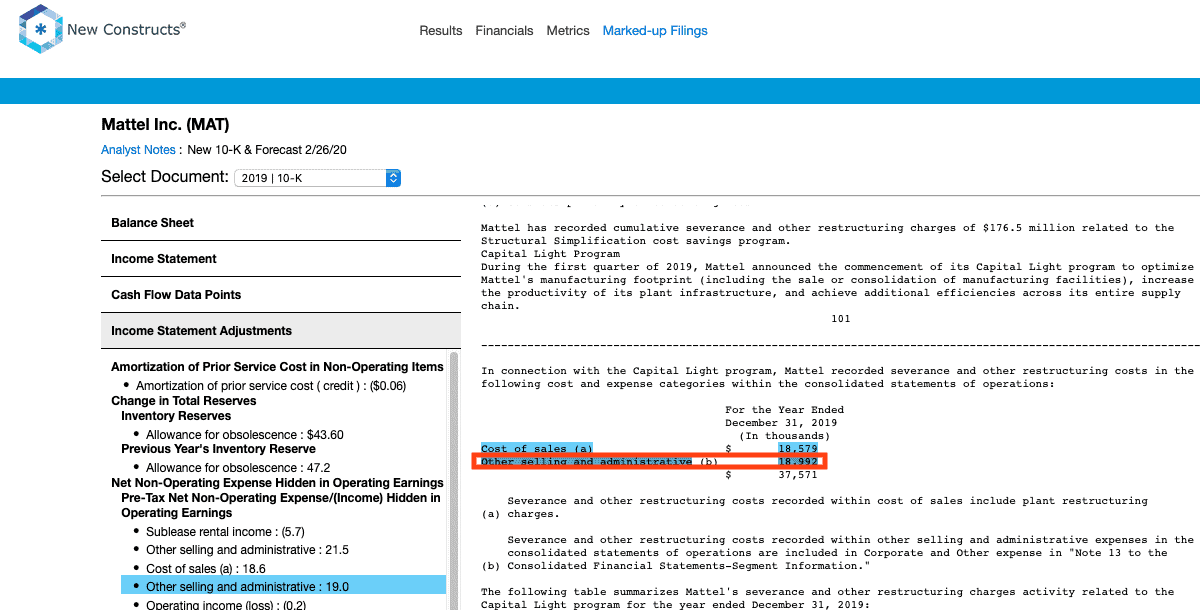
Task: Click the New Constructs hexagon logo icon
Action: click(x=40, y=30)
